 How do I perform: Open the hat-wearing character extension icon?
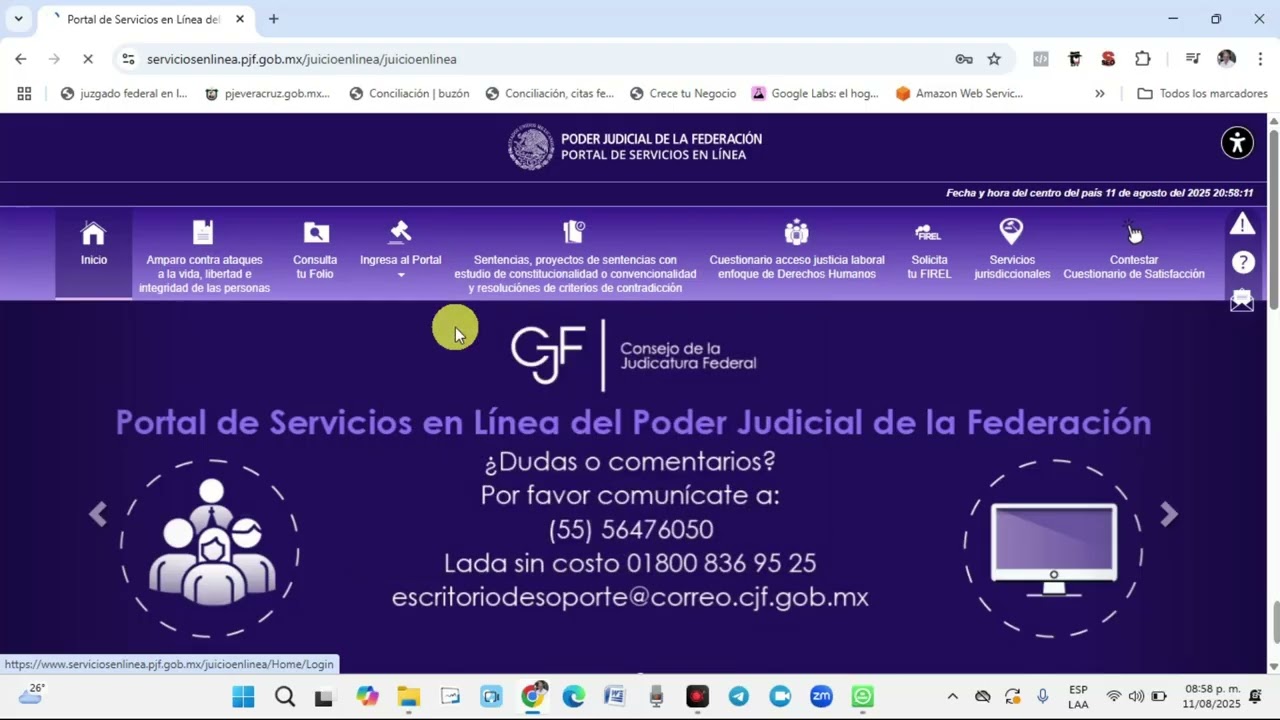pos(1075,59)
